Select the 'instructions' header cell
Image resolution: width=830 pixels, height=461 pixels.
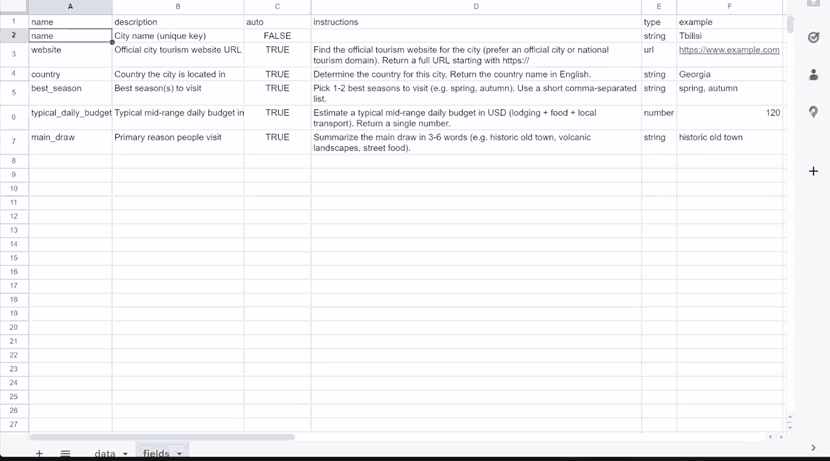pyautogui.click(x=476, y=22)
